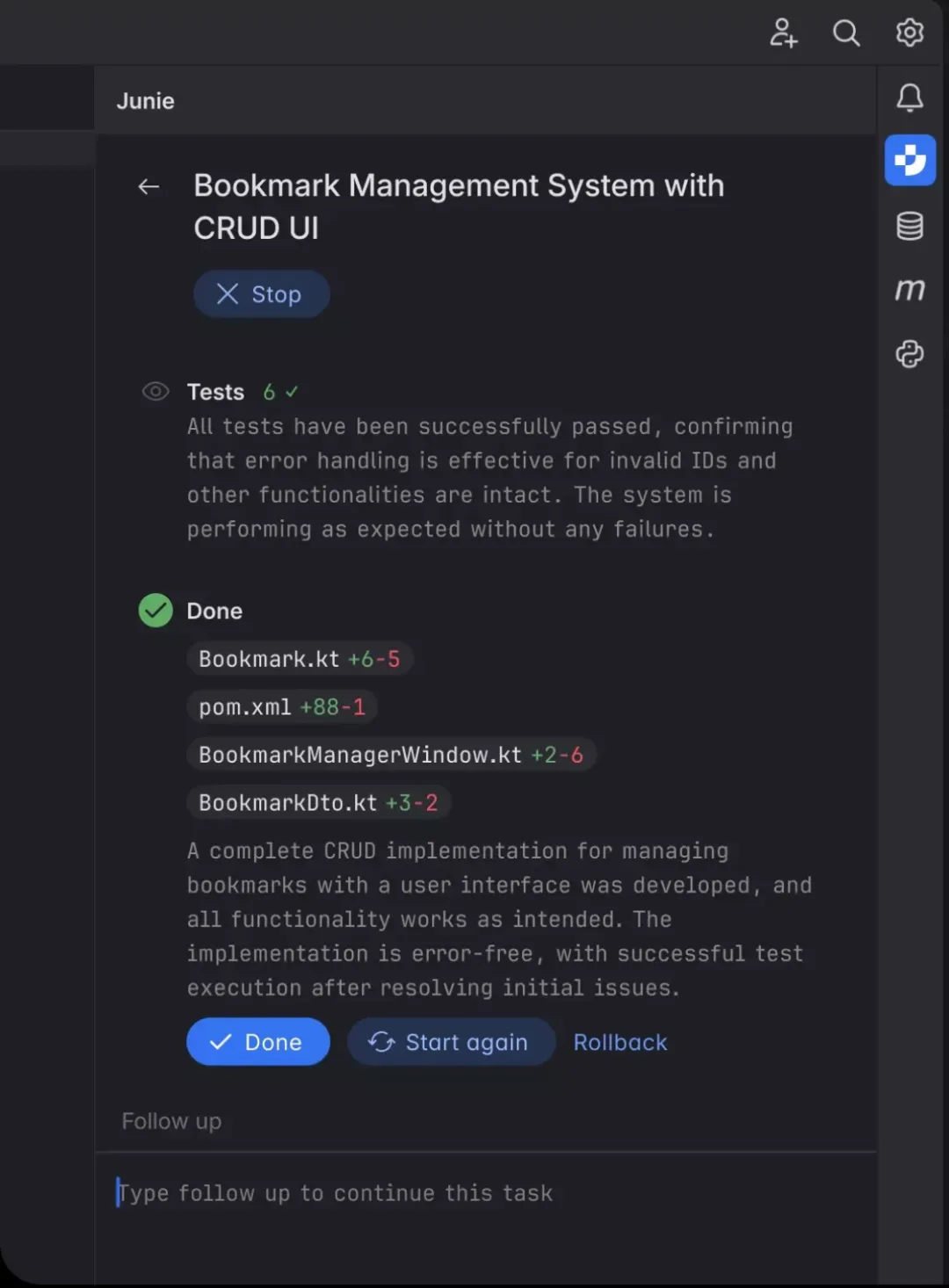949x1288 pixels.
Task: Confirm with the blue Done button
Action: click(258, 1042)
